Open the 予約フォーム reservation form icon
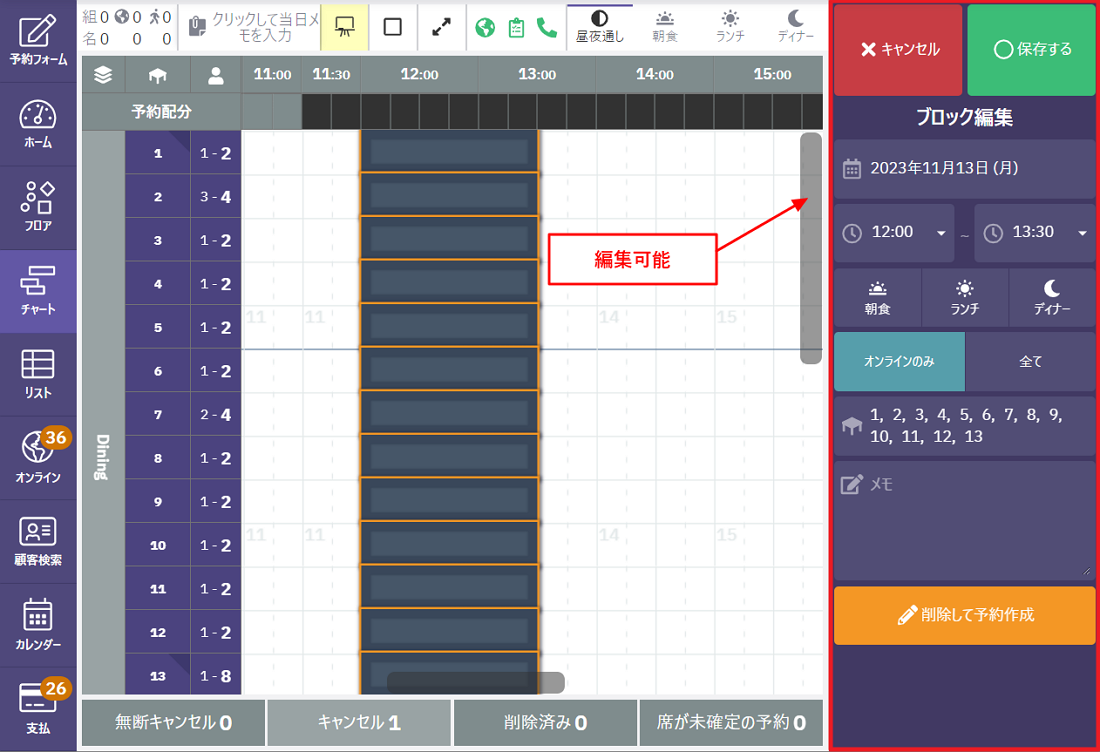Screen dimensions: 1100x752 [x=38, y=41]
